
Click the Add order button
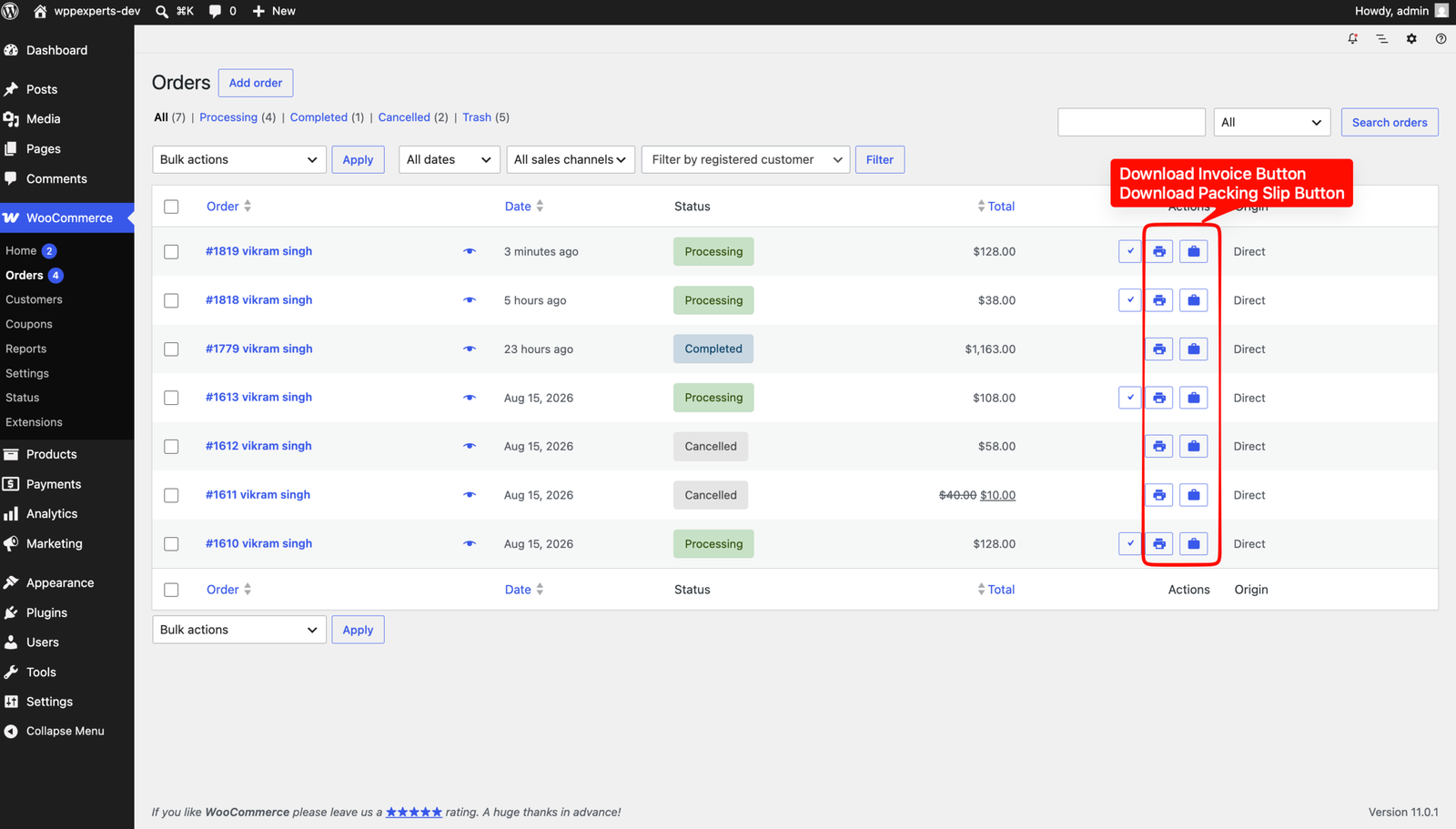pos(256,83)
